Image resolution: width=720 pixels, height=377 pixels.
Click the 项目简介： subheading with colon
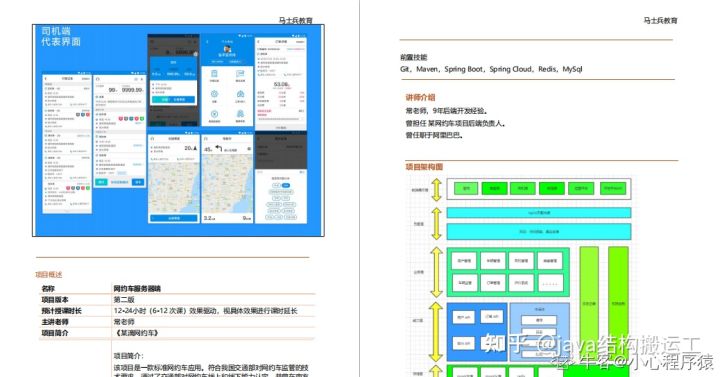pyautogui.click(x=129, y=356)
